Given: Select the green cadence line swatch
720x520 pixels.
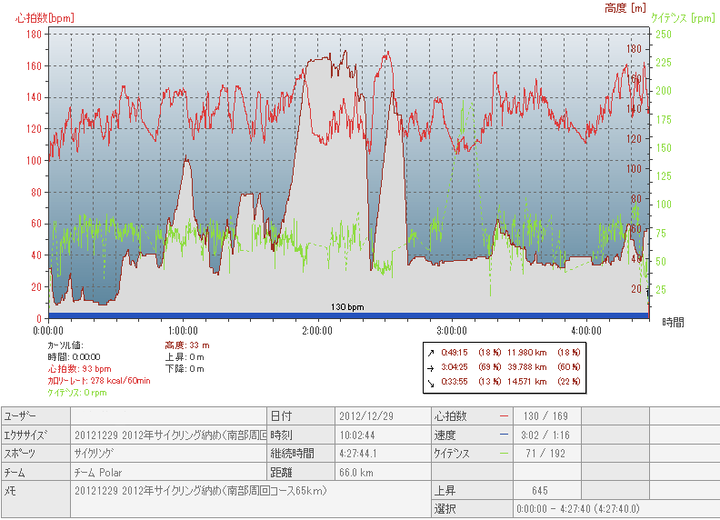Looking at the screenshot, I should click(x=504, y=453).
